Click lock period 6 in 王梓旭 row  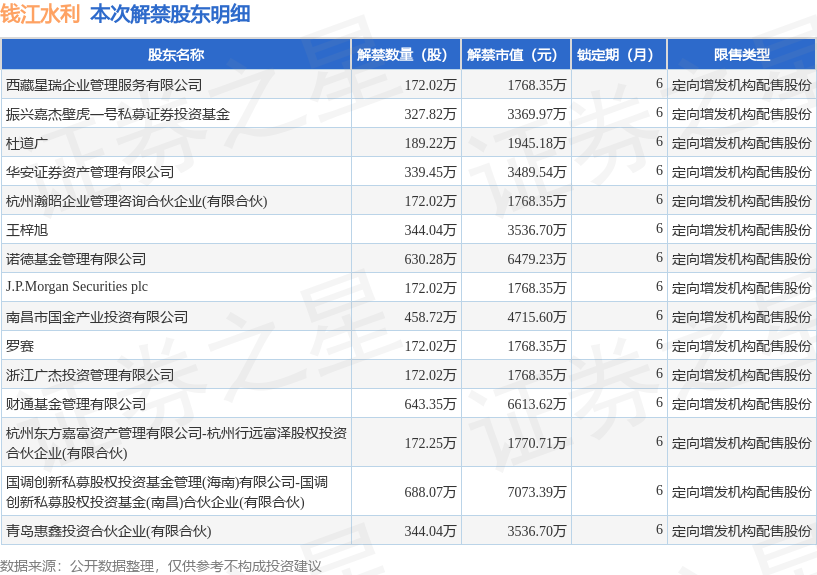pyautogui.click(x=659, y=229)
